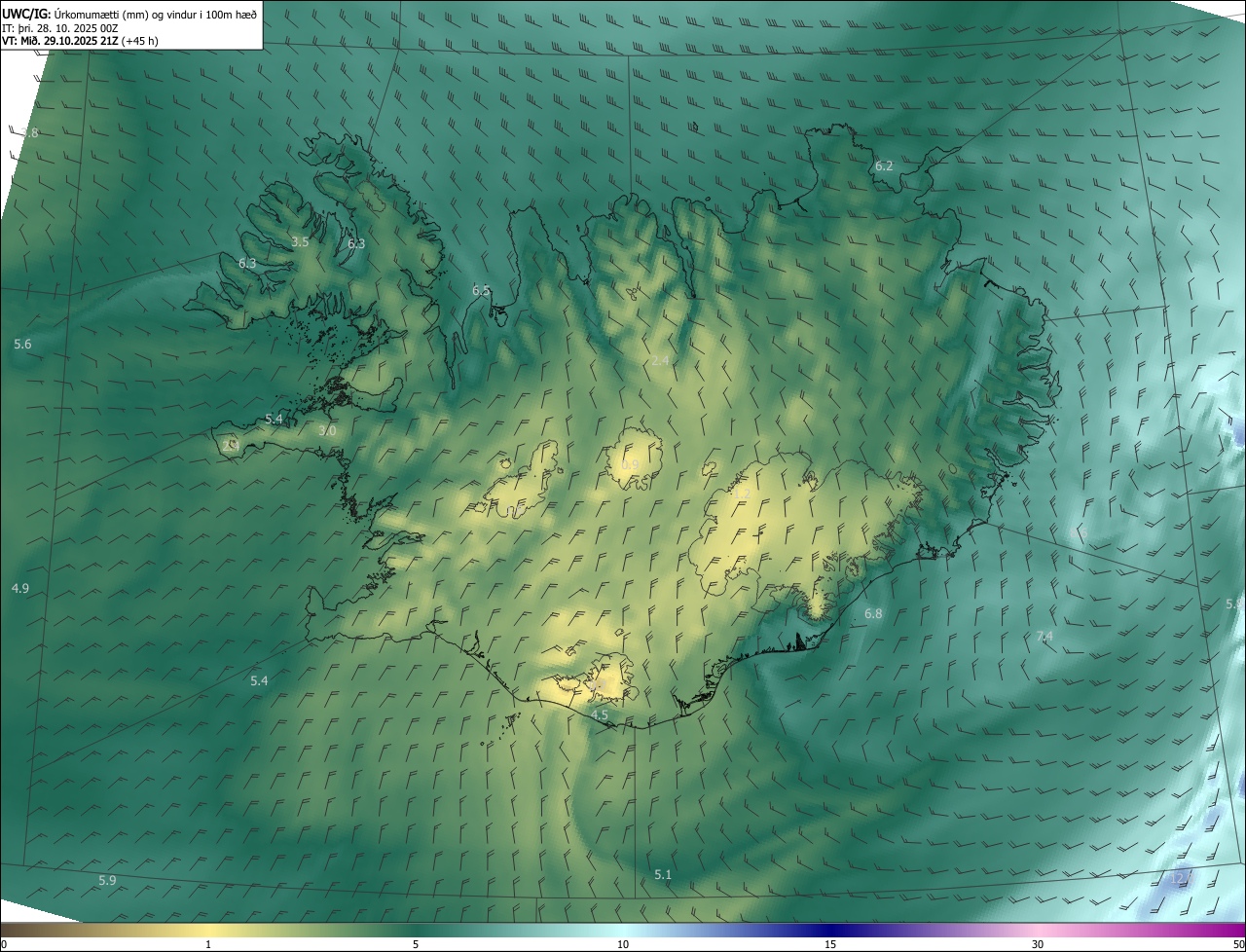
Task: Select the 50 tick on the color scale
Action: pyautogui.click(x=1238, y=944)
